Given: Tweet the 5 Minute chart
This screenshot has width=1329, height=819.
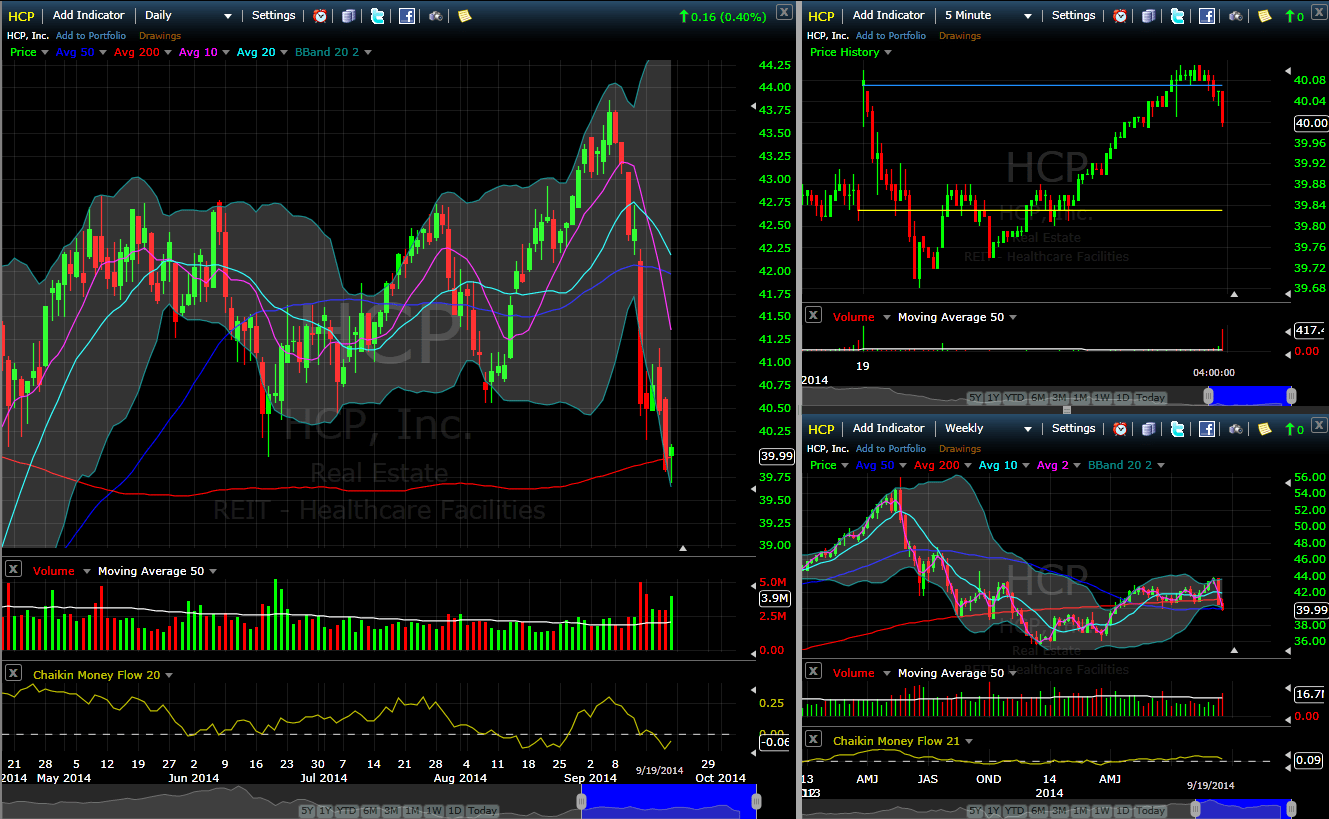Looking at the screenshot, I should tap(1177, 16).
